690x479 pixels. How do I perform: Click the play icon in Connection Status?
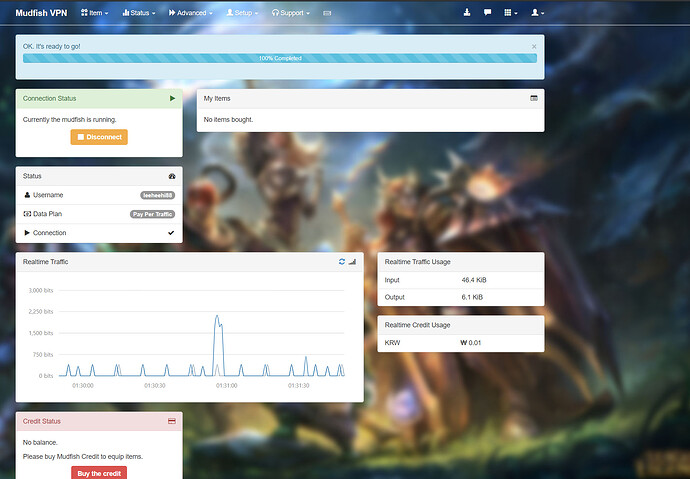pos(172,99)
